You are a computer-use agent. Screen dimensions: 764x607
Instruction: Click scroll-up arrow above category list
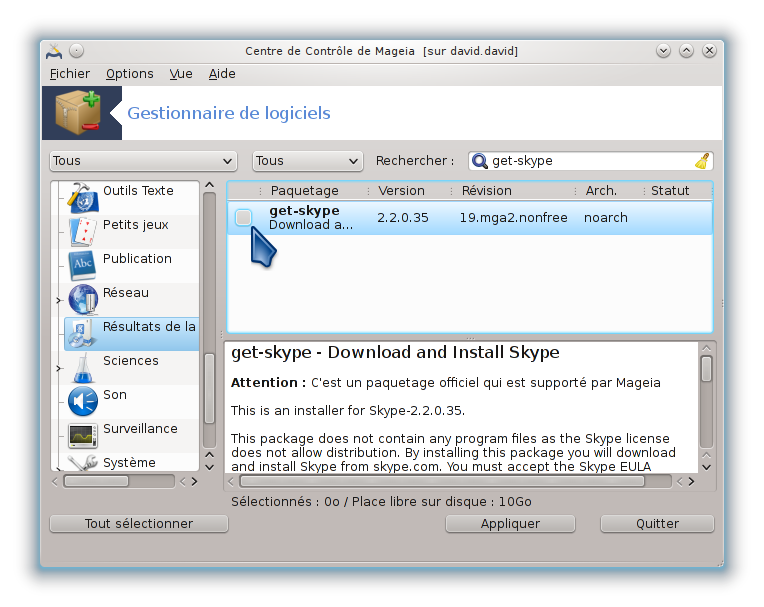tap(210, 185)
